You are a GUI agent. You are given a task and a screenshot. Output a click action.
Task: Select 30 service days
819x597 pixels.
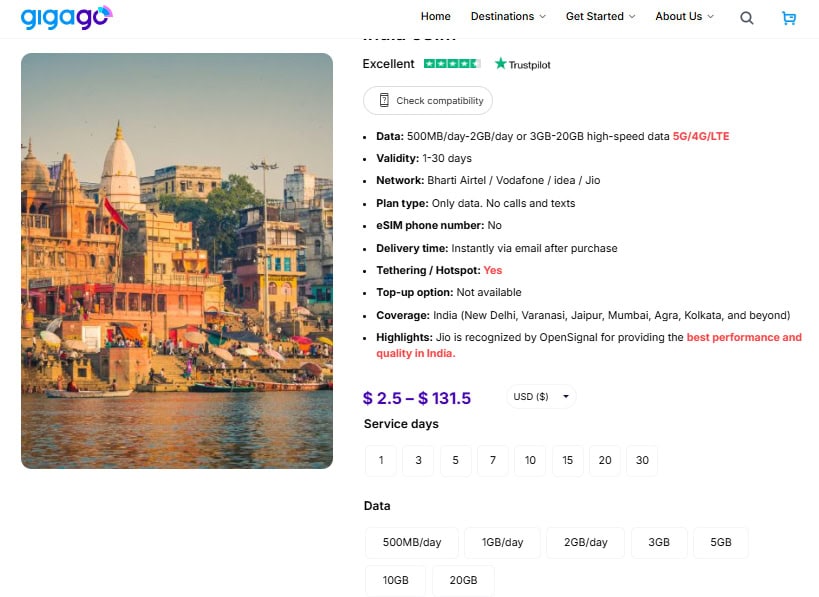[x=642, y=460]
